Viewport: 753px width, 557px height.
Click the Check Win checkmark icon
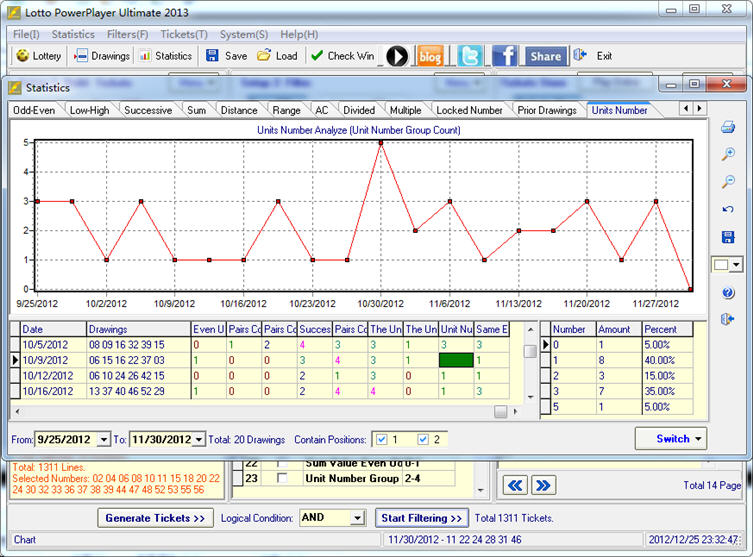[x=317, y=56]
